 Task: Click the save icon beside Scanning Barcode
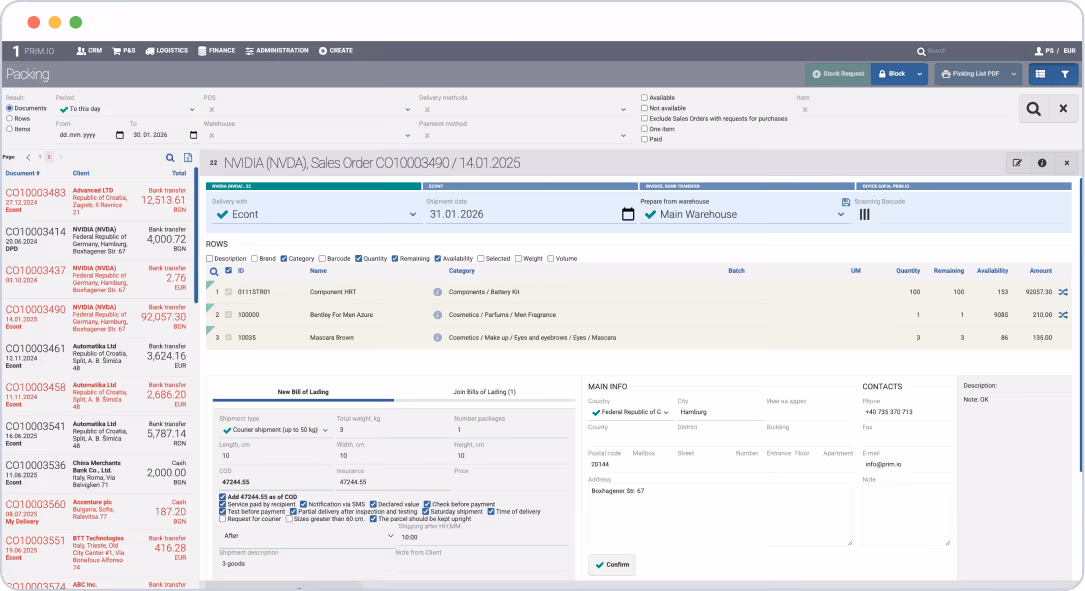[846, 202]
